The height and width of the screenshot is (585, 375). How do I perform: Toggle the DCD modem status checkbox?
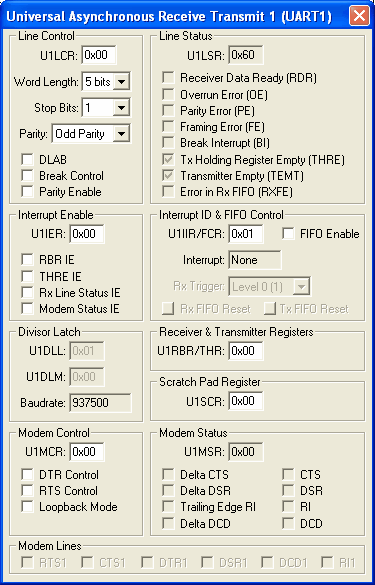[288, 523]
